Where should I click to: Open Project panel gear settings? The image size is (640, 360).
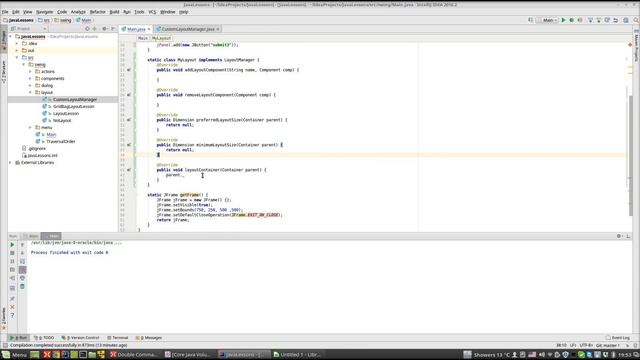coord(104,29)
